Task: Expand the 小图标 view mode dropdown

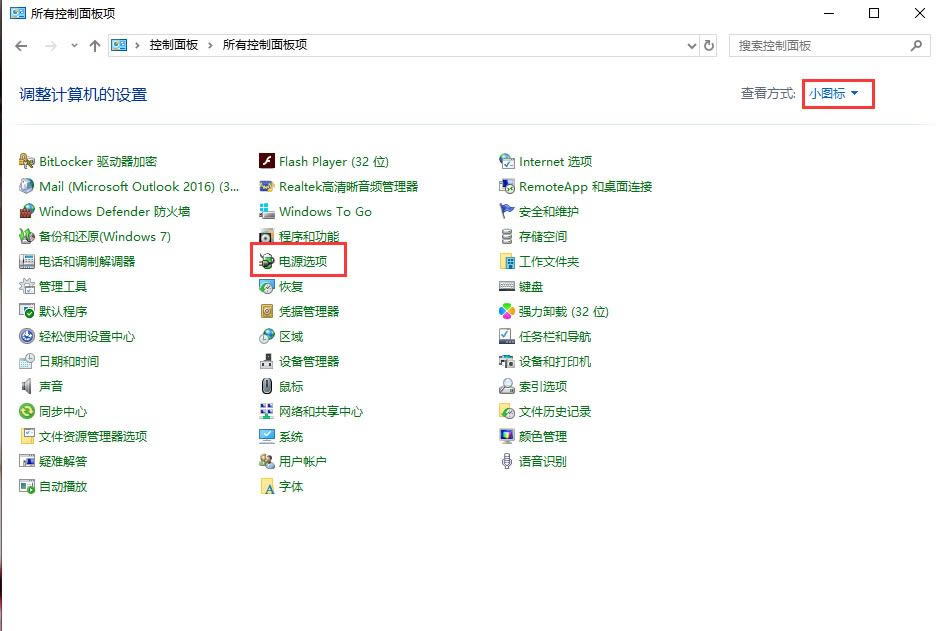Action: click(834, 93)
